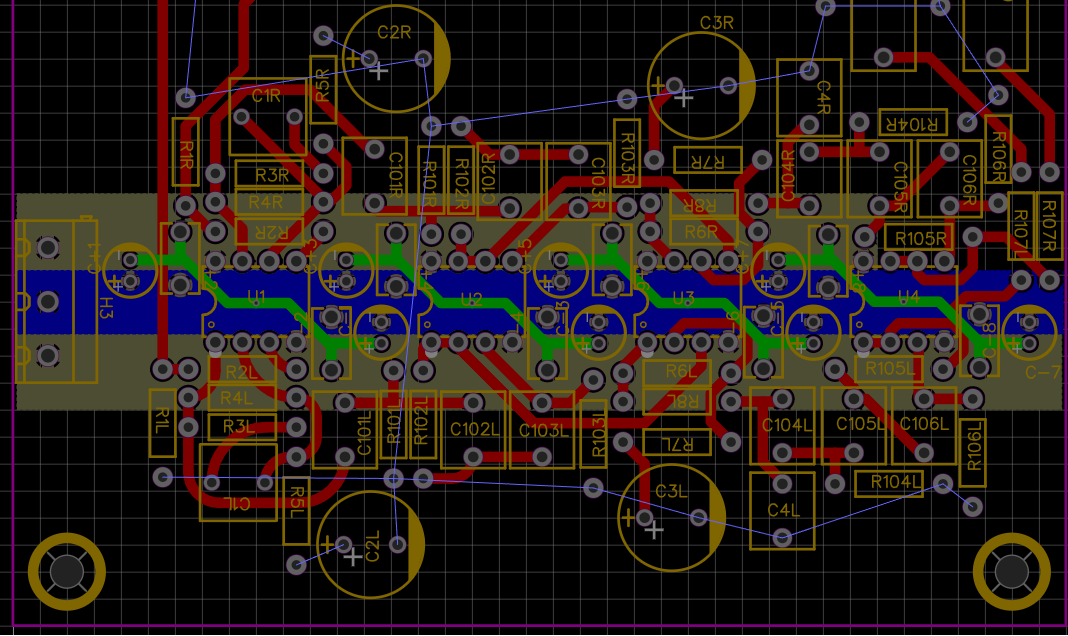Click the C1L capacitor footprint

click(x=238, y=483)
